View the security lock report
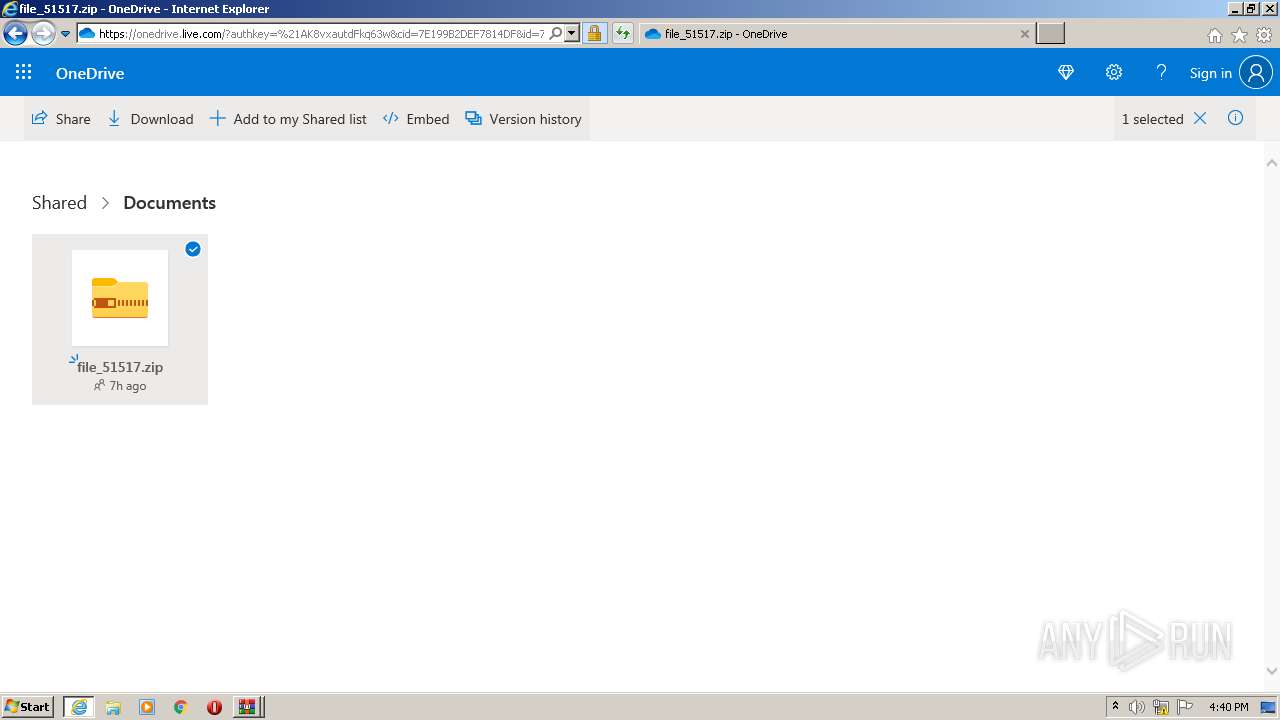The height and width of the screenshot is (720, 1280). click(594, 34)
